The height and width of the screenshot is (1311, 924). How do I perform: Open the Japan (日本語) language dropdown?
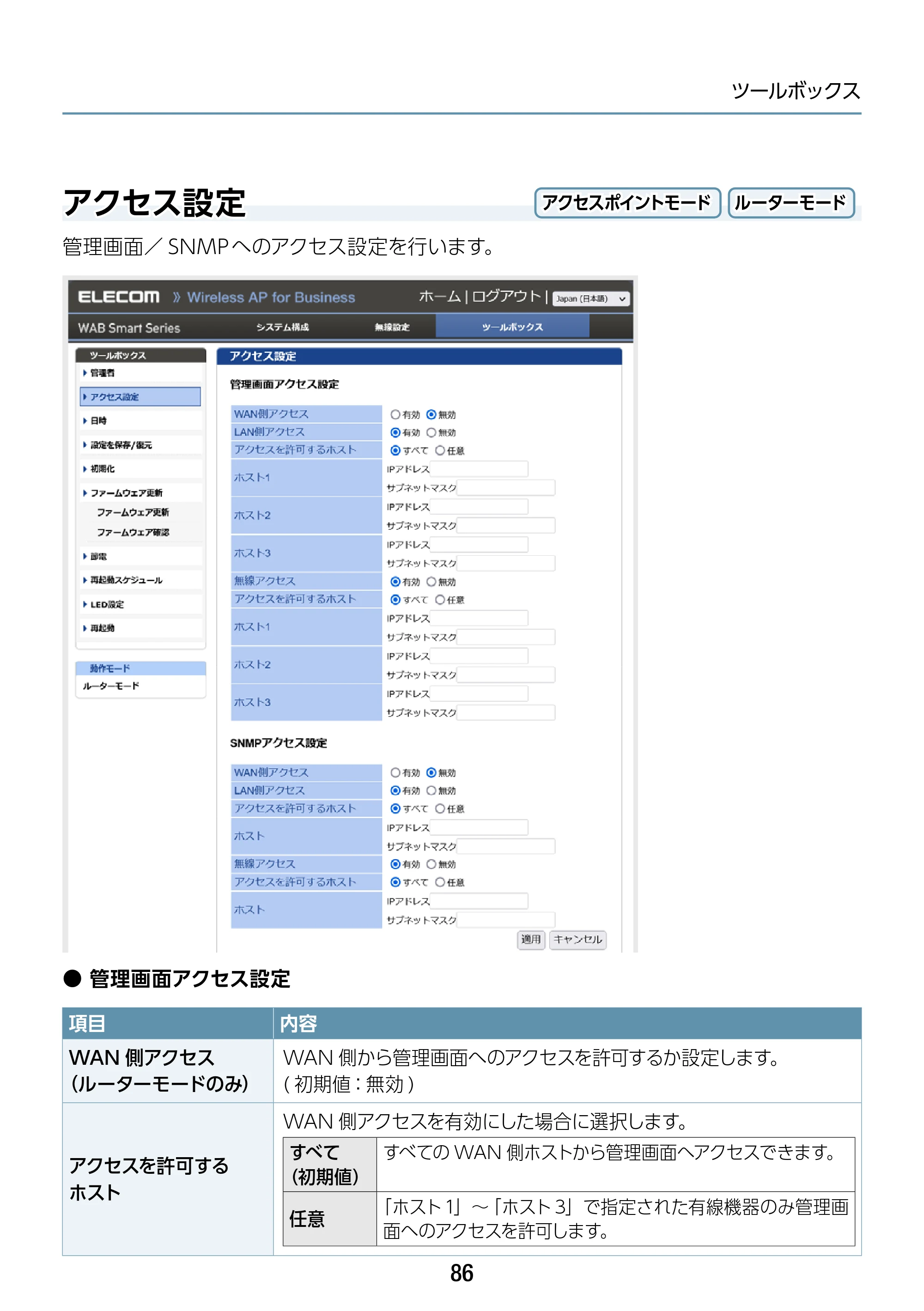(591, 298)
